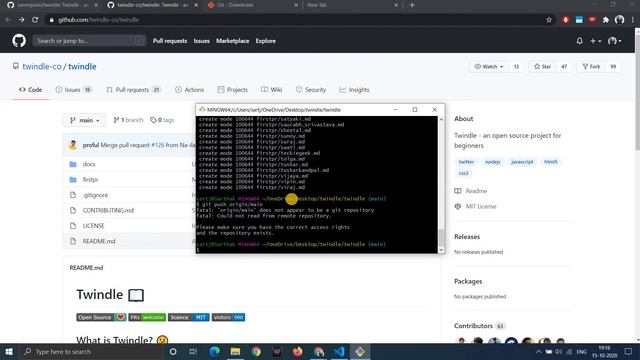Open Explore in the header
Viewport: 640px width, 360px height.
(x=265, y=41)
